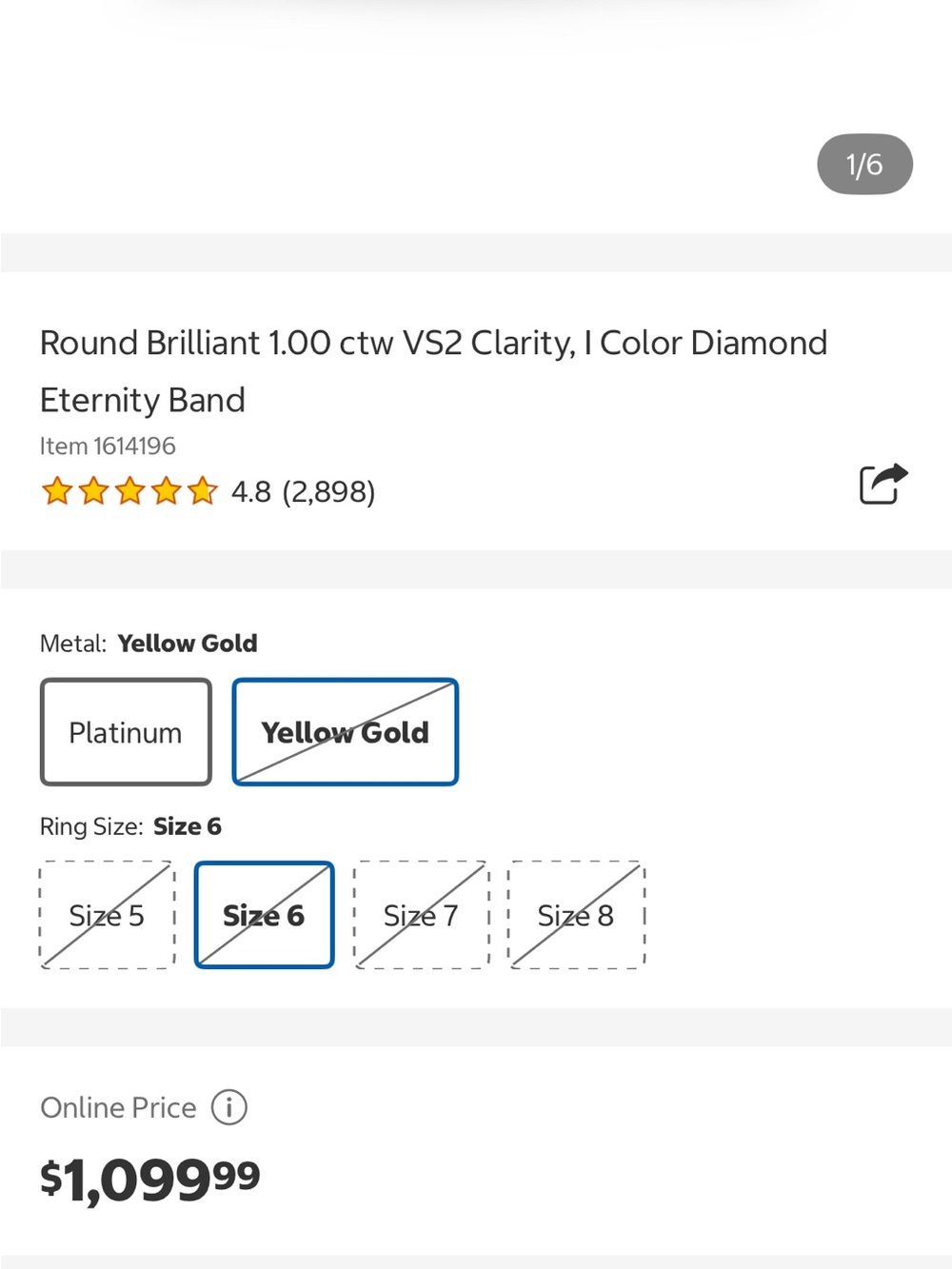Click the first rating star
952x1269 pixels.
point(57,491)
